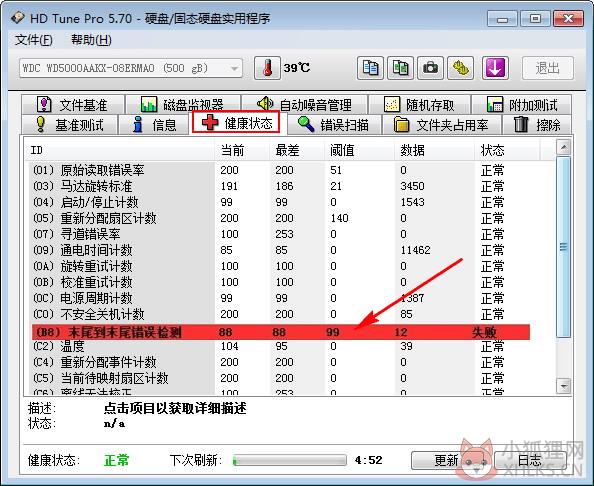The image size is (594, 486).
Task: Click the thermometer temperature icon
Action: (x=267, y=68)
